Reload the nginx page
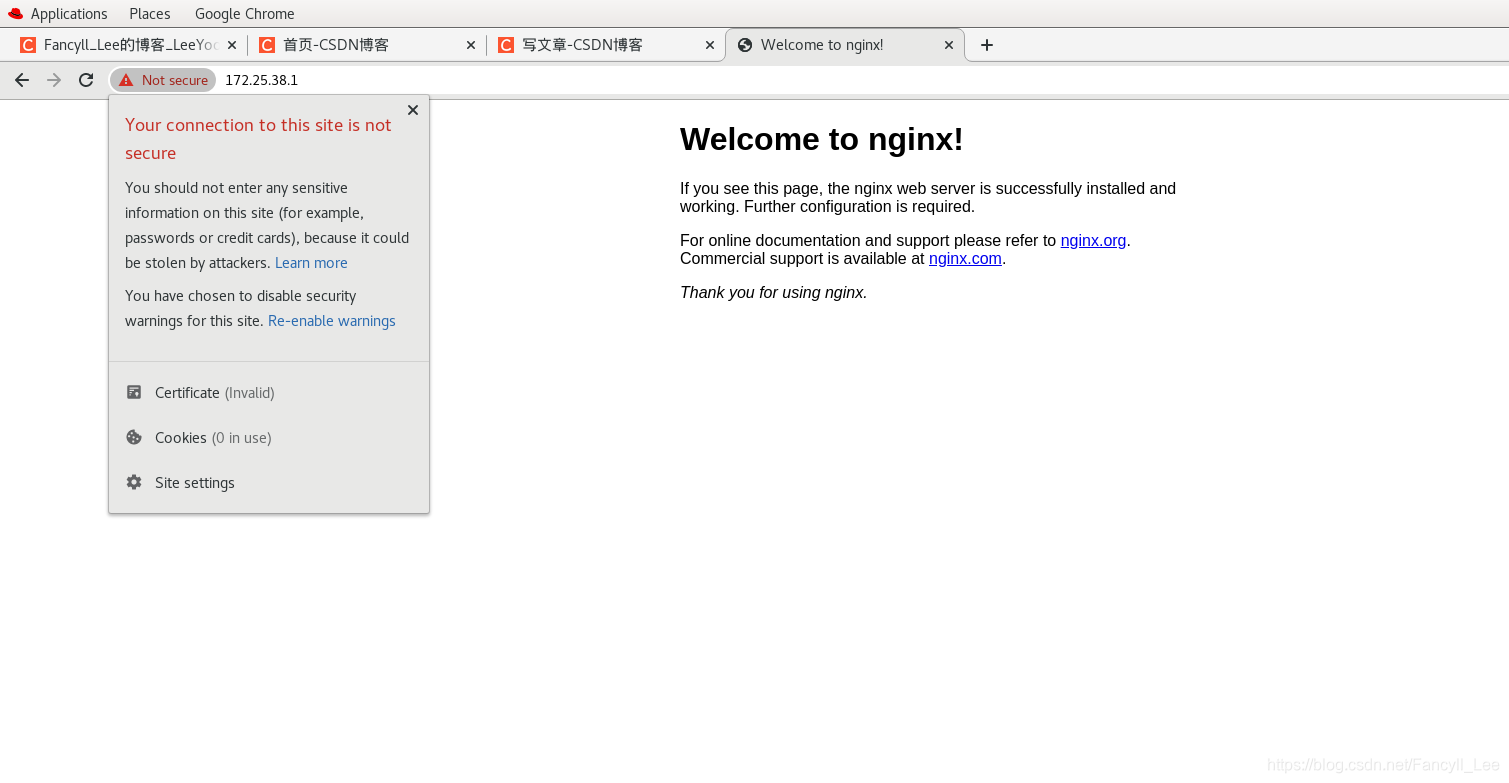Screen dimensions: 1509x783 click(86, 80)
